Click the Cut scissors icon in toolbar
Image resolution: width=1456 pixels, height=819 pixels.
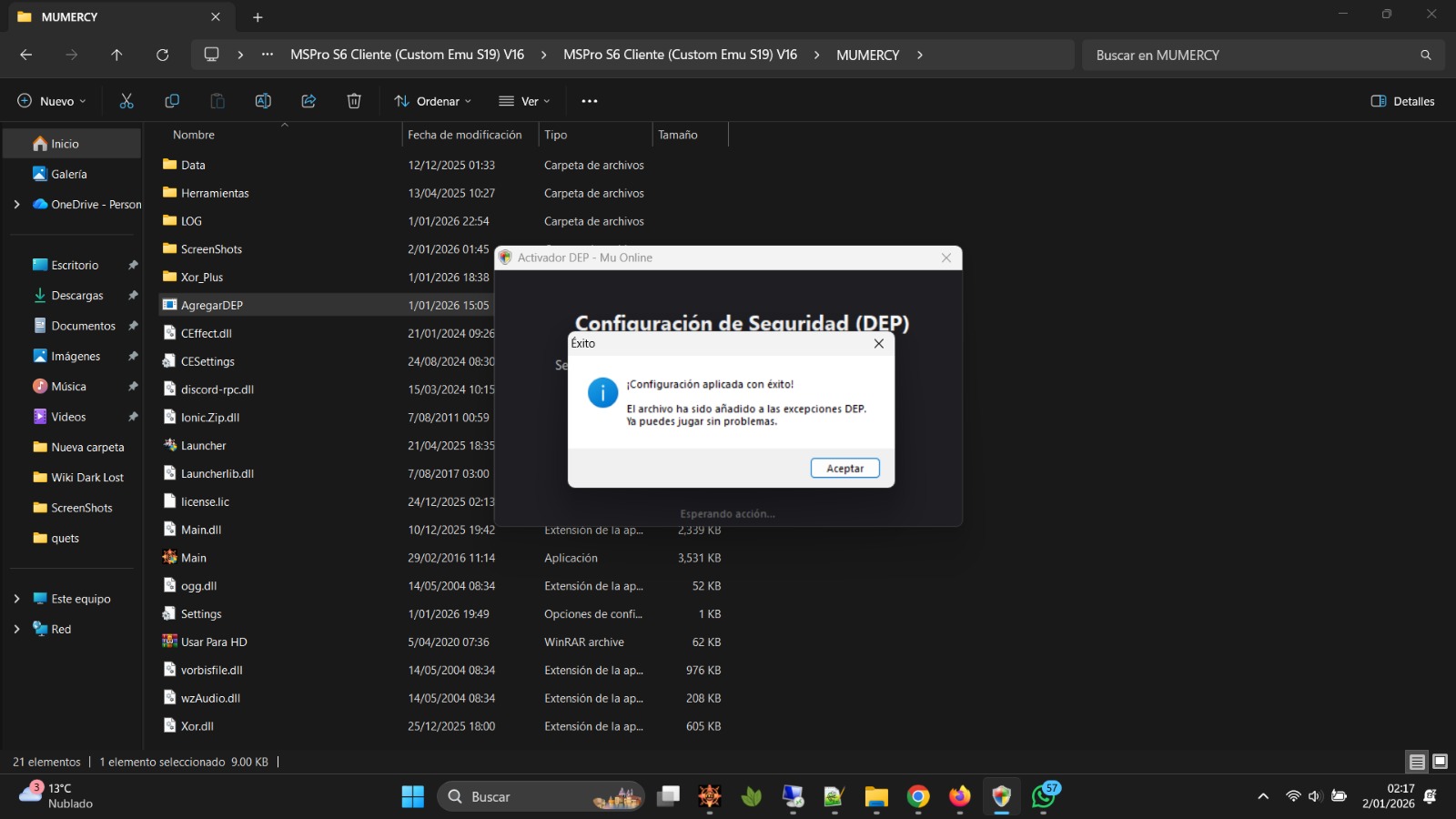pyautogui.click(x=126, y=101)
